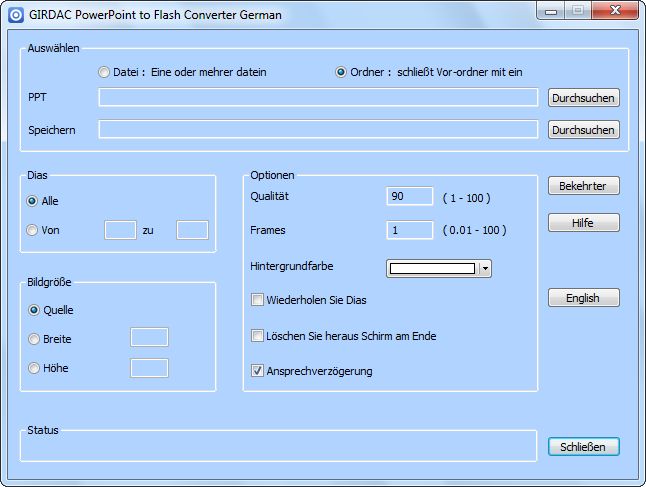This screenshot has width=646, height=487.
Task: Select Breite image size option
Action: click(34, 339)
